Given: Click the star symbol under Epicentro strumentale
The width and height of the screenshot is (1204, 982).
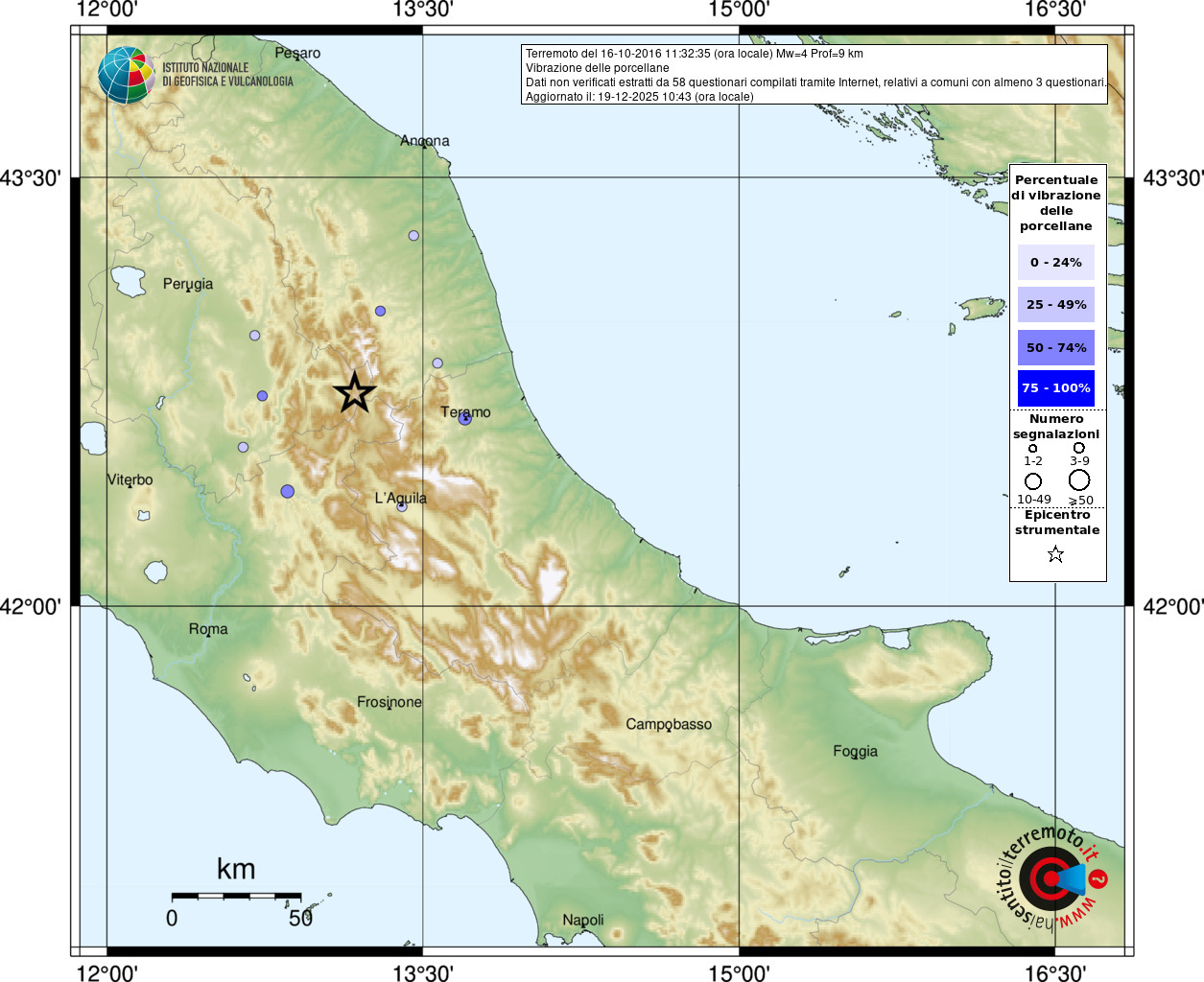Looking at the screenshot, I should 1055,554.
